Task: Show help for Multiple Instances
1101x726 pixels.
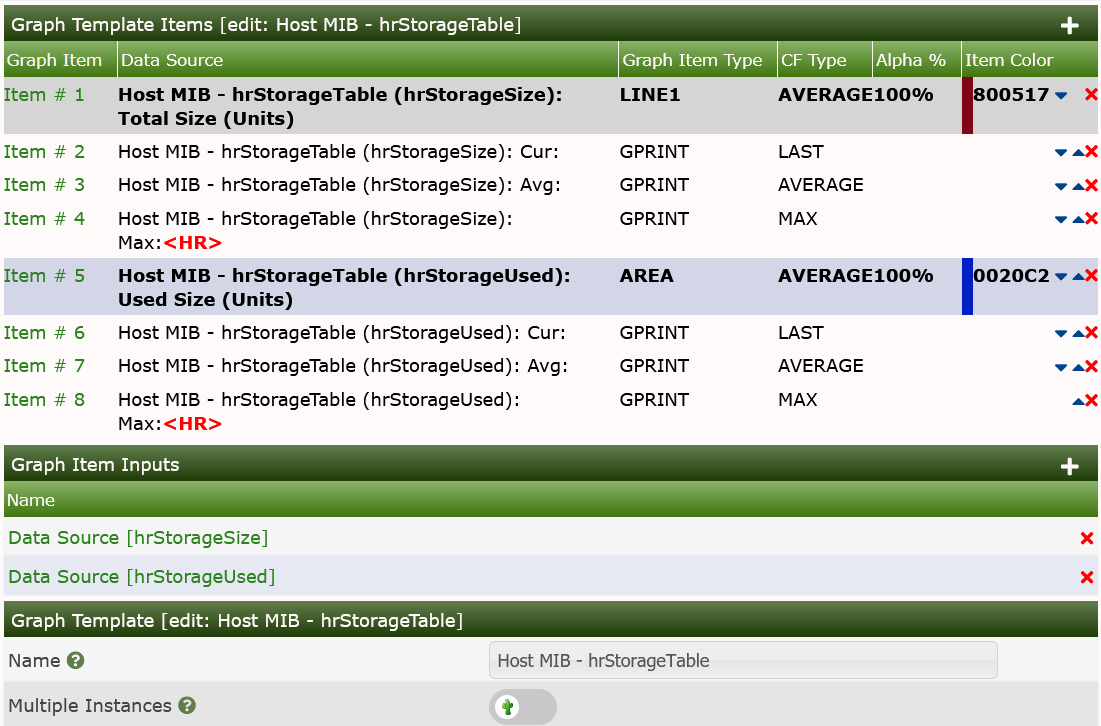Action: click(186, 706)
